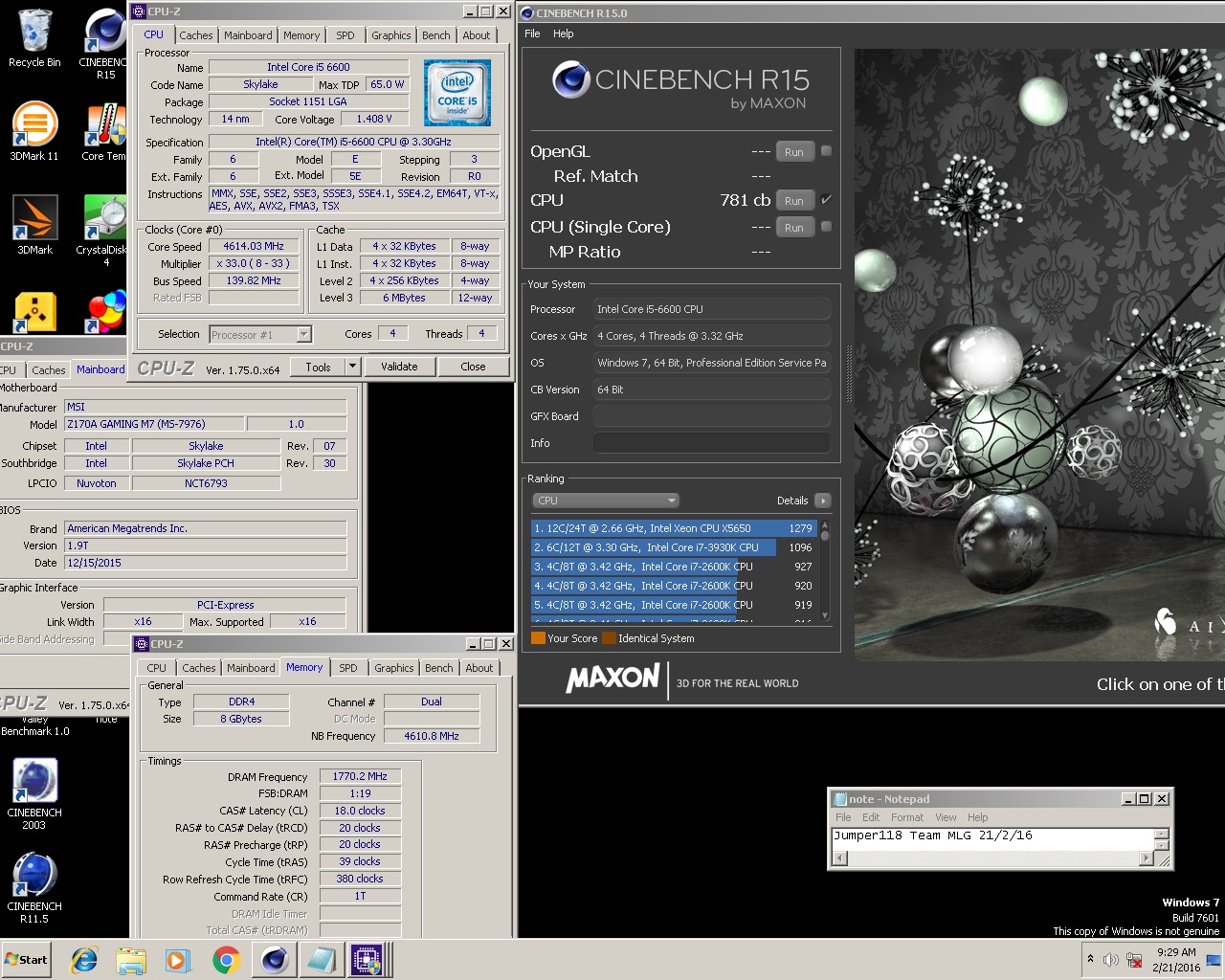Screen dimensions: 1225x980
Task: Launch Windows Media Player from the taskbar
Action: point(178,960)
